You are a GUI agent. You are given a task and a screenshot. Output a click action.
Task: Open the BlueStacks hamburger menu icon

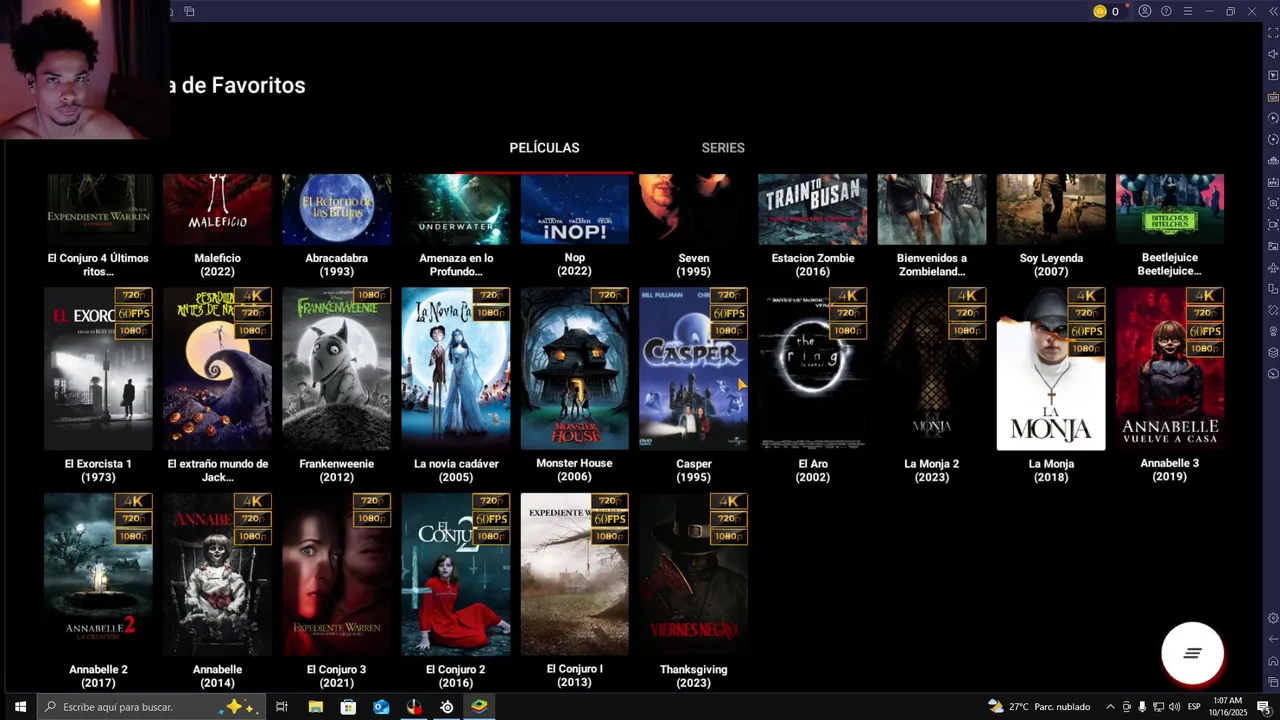coord(1187,11)
